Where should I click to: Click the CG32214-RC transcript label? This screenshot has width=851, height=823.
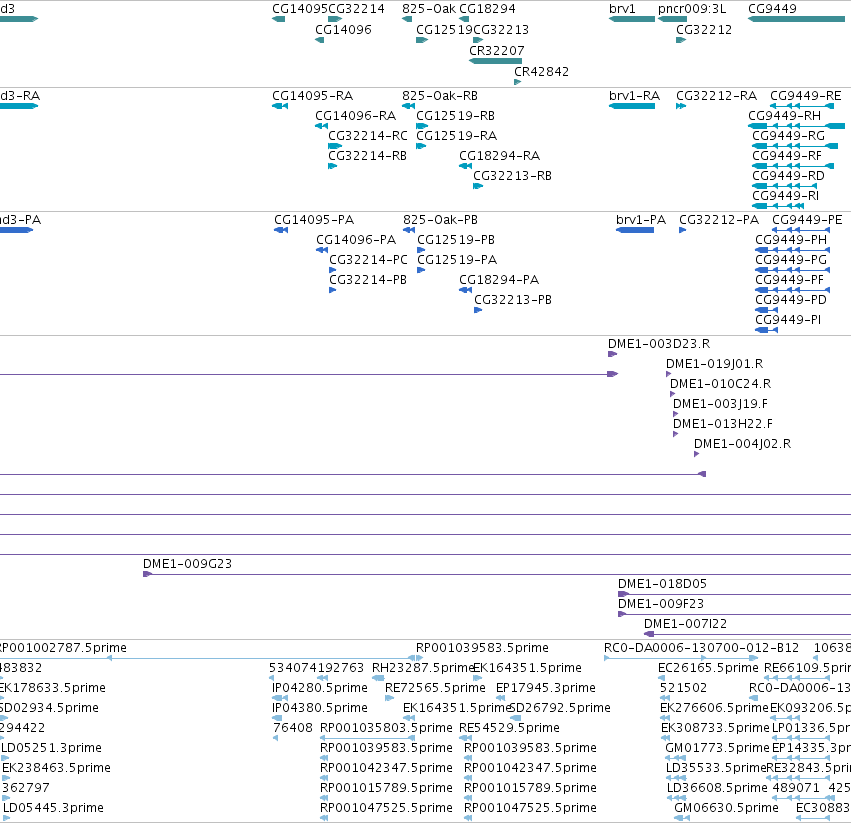(x=367, y=136)
